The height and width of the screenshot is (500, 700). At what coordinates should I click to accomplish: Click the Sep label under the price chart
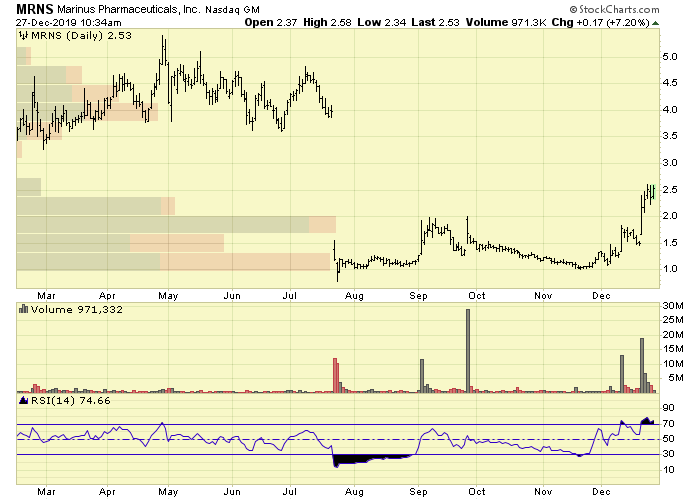(x=418, y=296)
